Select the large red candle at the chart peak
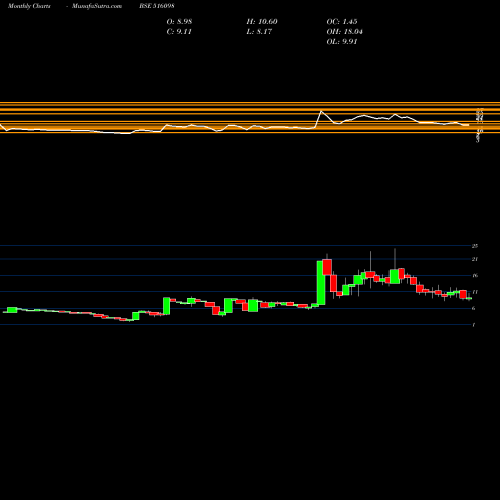500x500 pixels. tap(327, 267)
